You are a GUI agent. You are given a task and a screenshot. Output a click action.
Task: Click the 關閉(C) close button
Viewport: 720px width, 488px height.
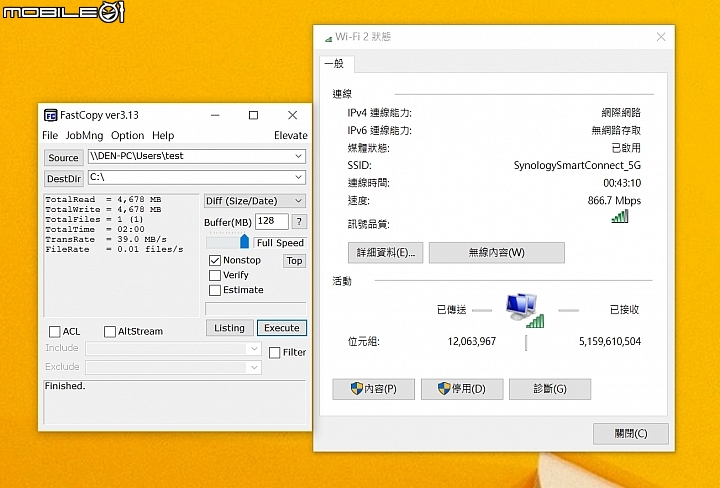[x=631, y=433]
